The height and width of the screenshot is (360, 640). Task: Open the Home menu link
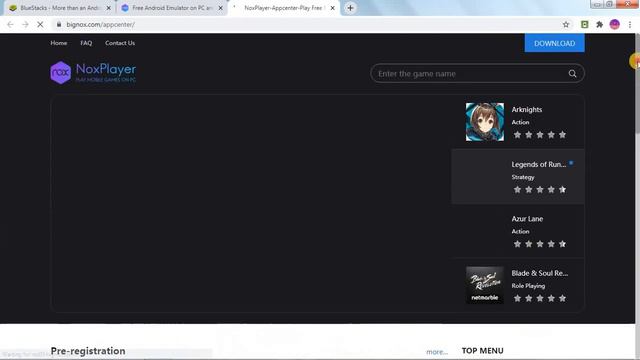(x=59, y=43)
